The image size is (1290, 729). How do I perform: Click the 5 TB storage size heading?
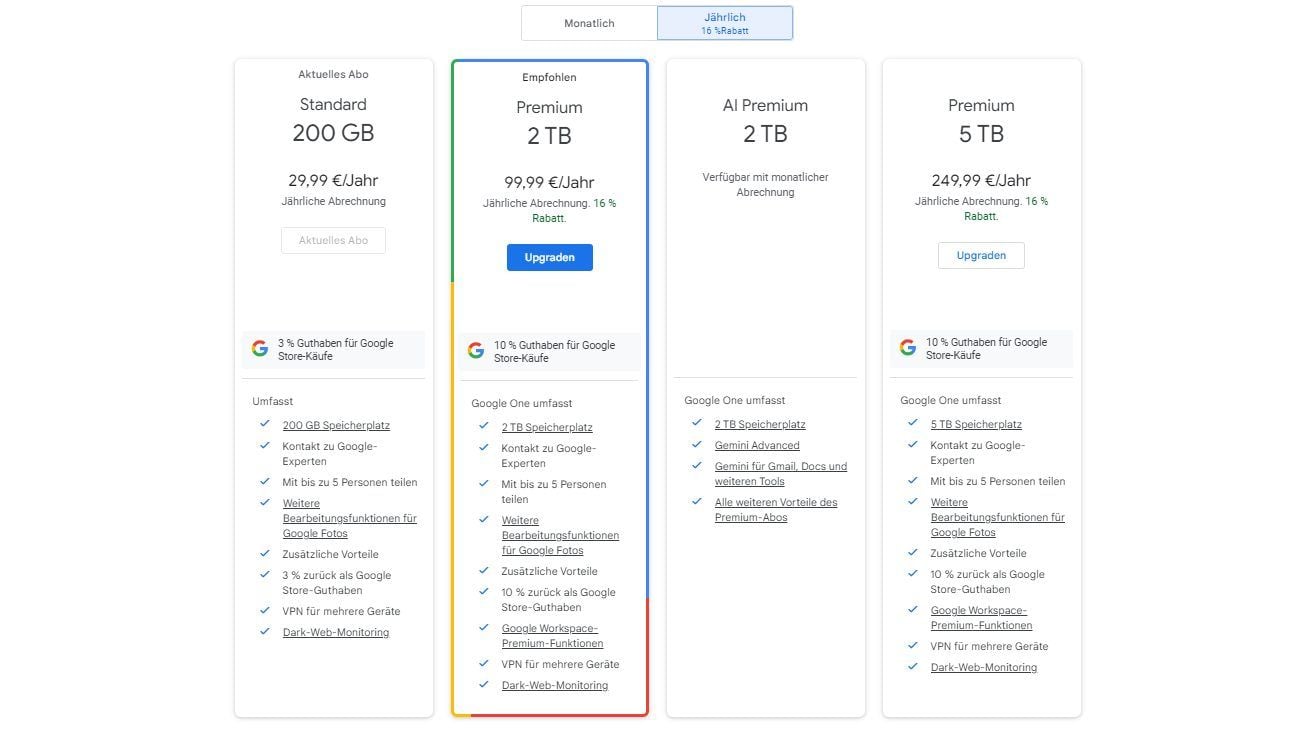point(981,134)
